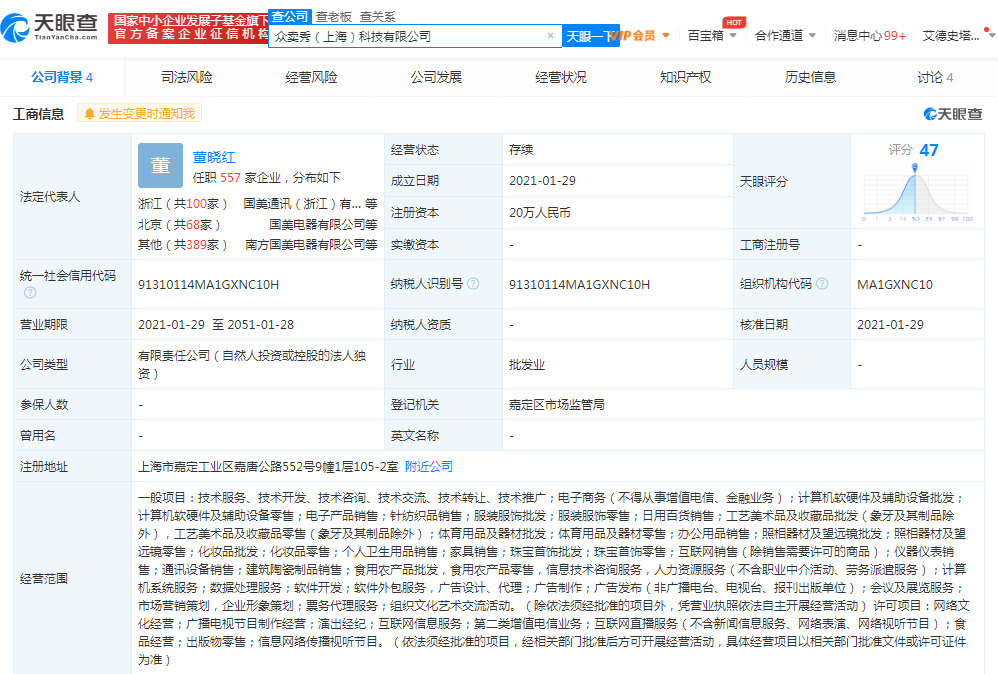Click the industry value 批发业
The height and width of the screenshot is (674, 998).
pyautogui.click(x=527, y=365)
